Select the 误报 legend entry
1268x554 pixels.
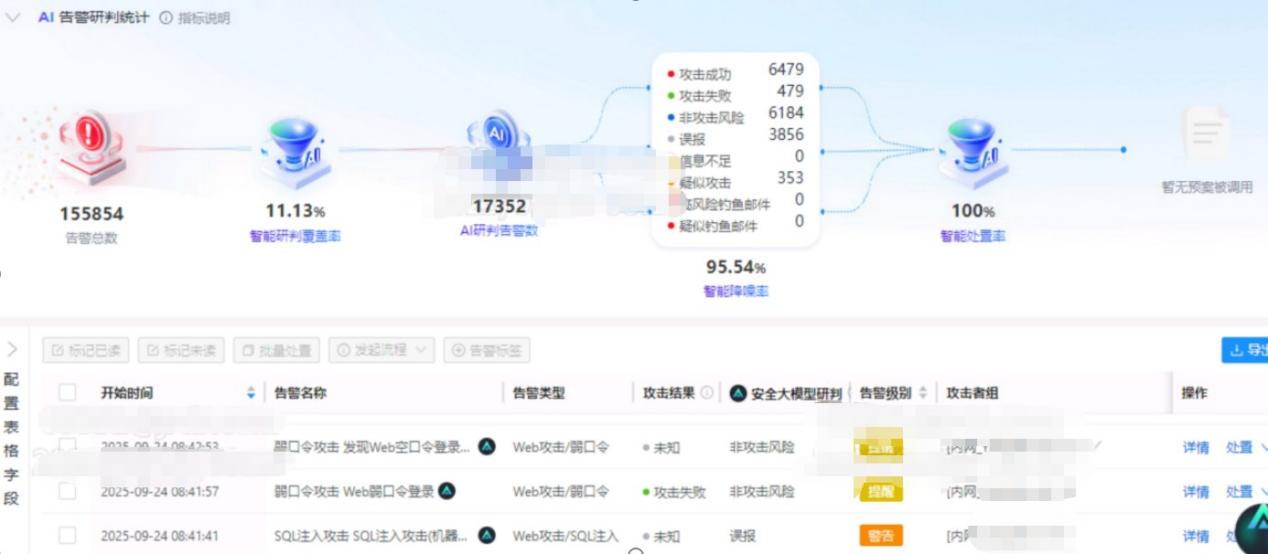pos(686,139)
